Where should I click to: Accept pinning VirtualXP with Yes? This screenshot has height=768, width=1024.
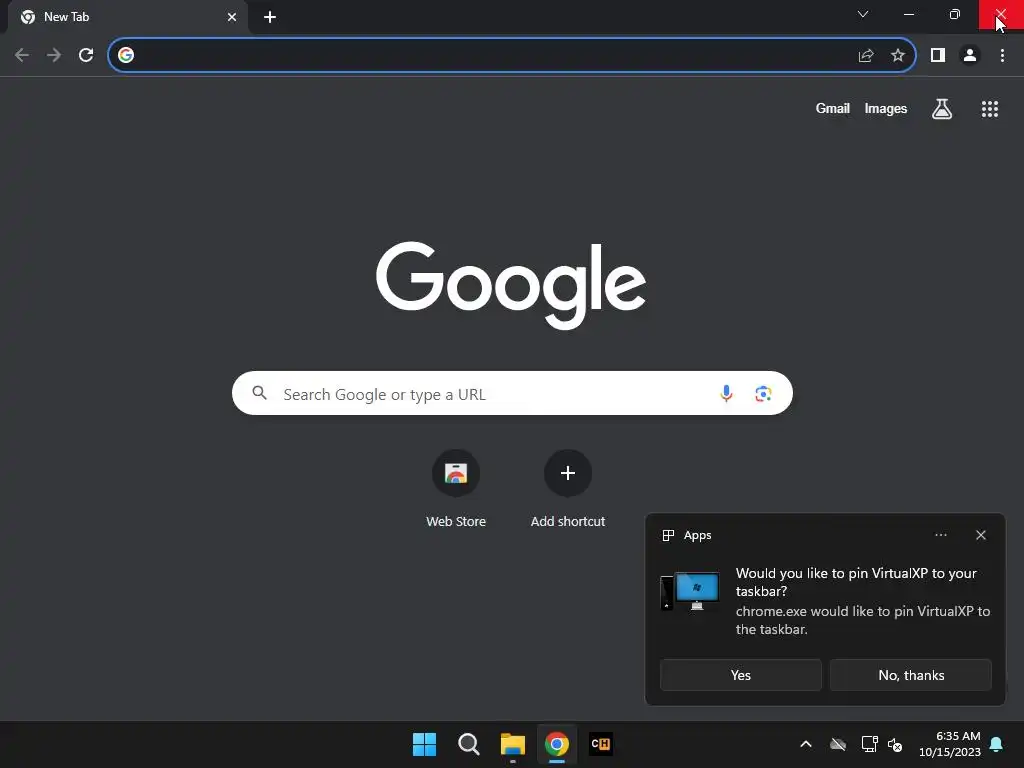741,675
